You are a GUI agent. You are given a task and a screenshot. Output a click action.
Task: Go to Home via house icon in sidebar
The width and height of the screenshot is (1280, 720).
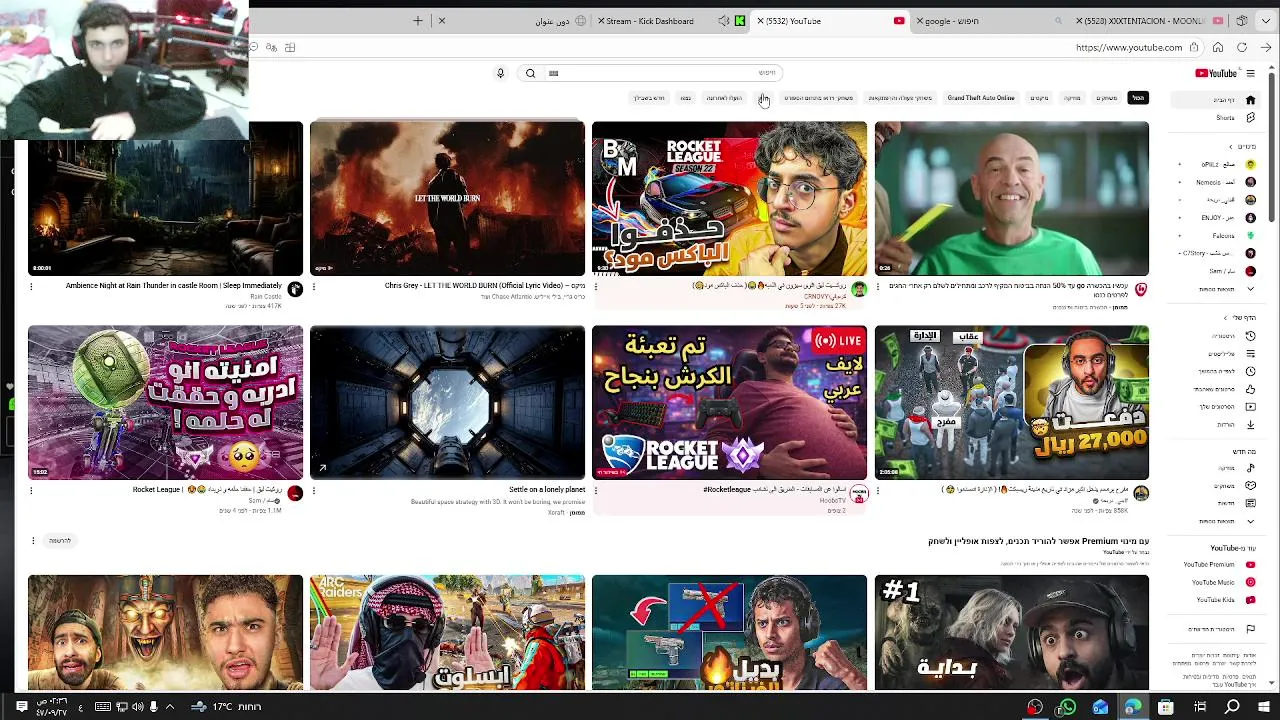tap(1250, 100)
